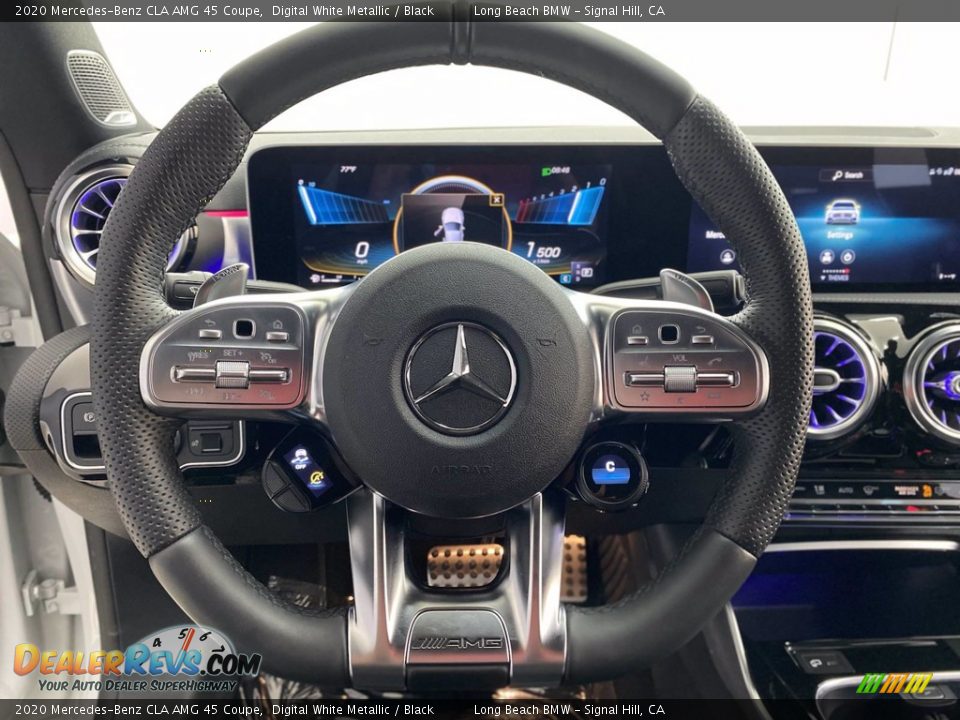Tap the power-style round icon beside the profile icon
The height and width of the screenshot is (720, 960).
[848, 257]
